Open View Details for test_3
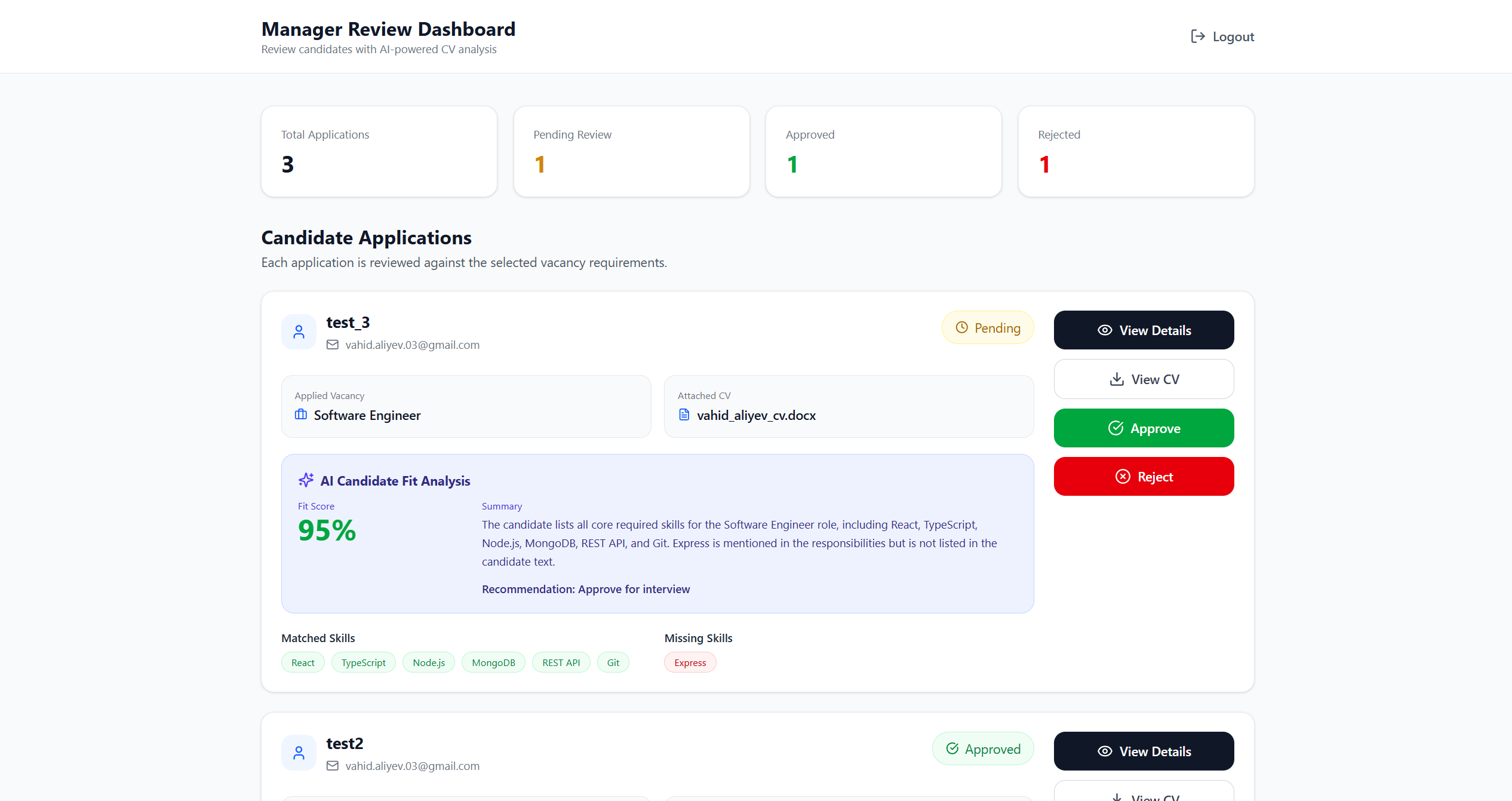Viewport: 1512px width, 801px height. (1144, 330)
